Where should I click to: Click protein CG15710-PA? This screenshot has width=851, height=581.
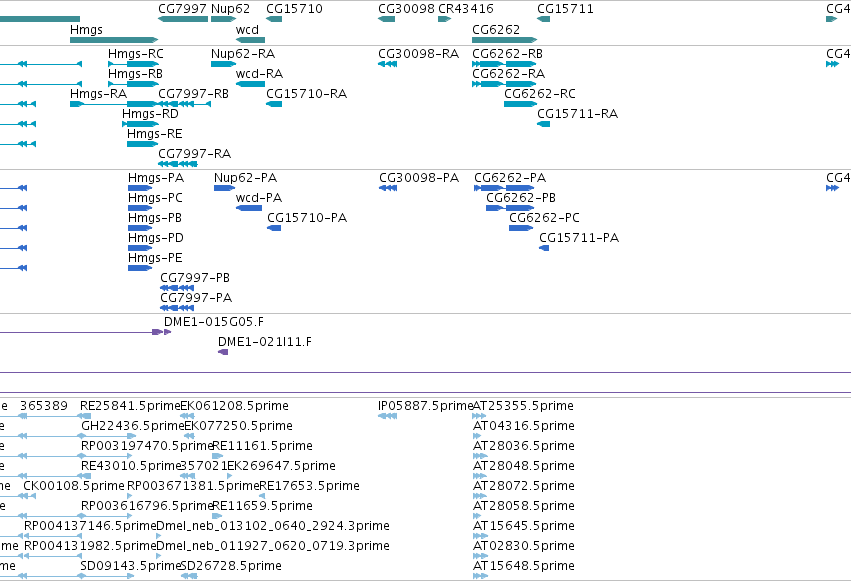pos(307,218)
